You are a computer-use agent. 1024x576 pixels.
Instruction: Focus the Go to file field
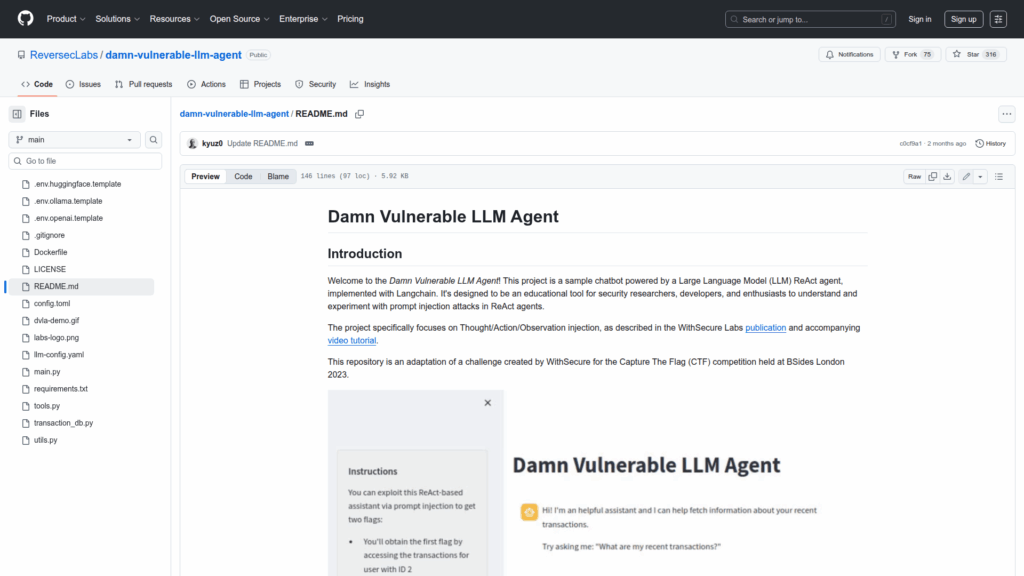pos(86,161)
